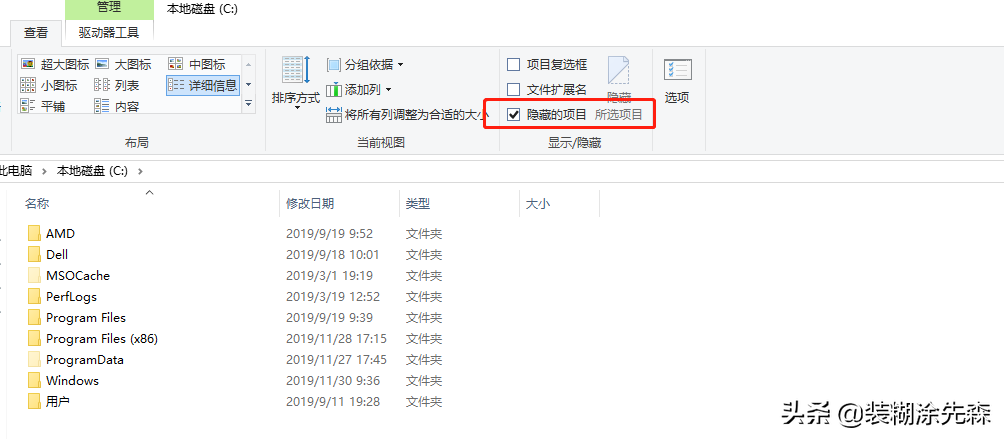1004x439 pixels.
Task: Click the Program Files (x86) folder icon
Action: point(35,339)
